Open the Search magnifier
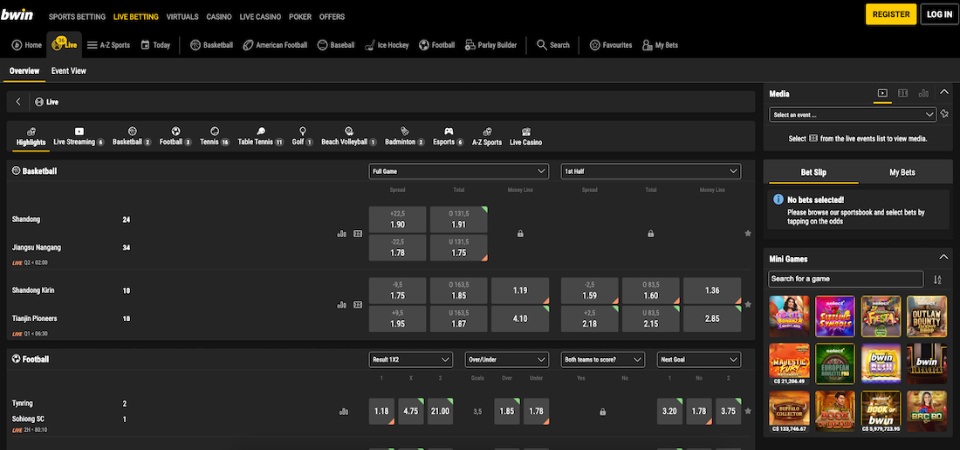This screenshot has width=960, height=450. 542,45
